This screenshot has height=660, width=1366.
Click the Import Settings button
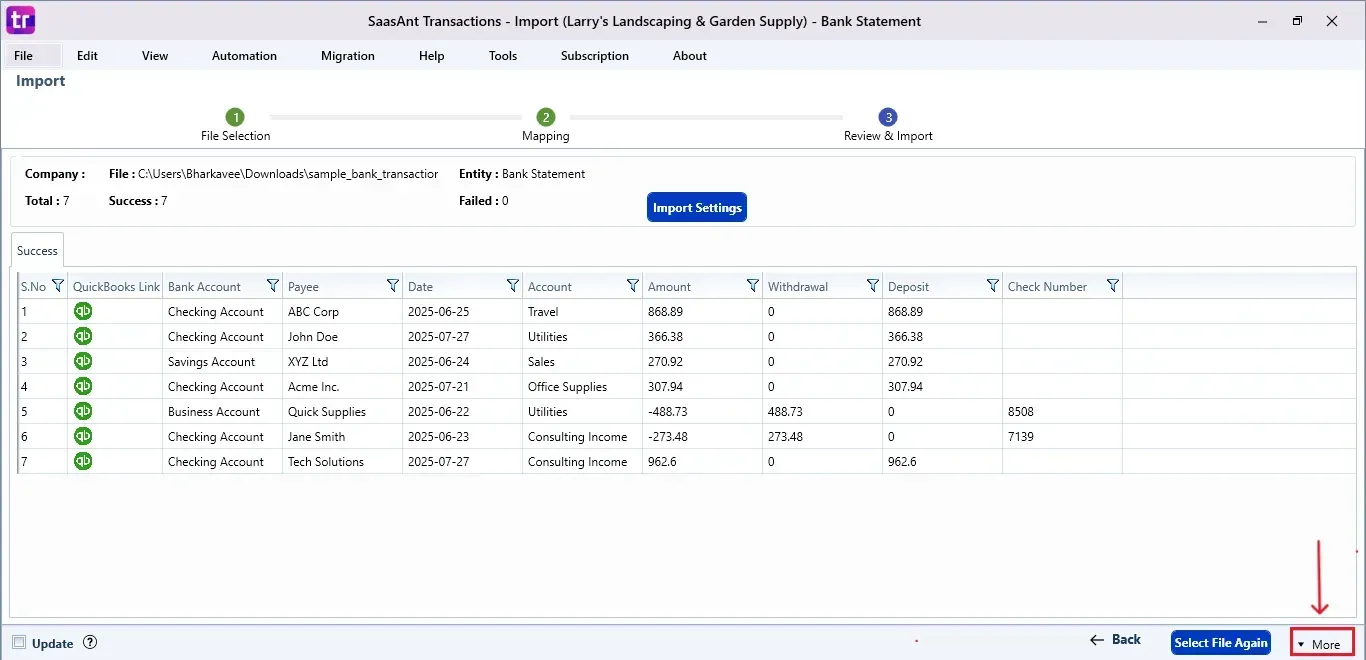(x=697, y=208)
